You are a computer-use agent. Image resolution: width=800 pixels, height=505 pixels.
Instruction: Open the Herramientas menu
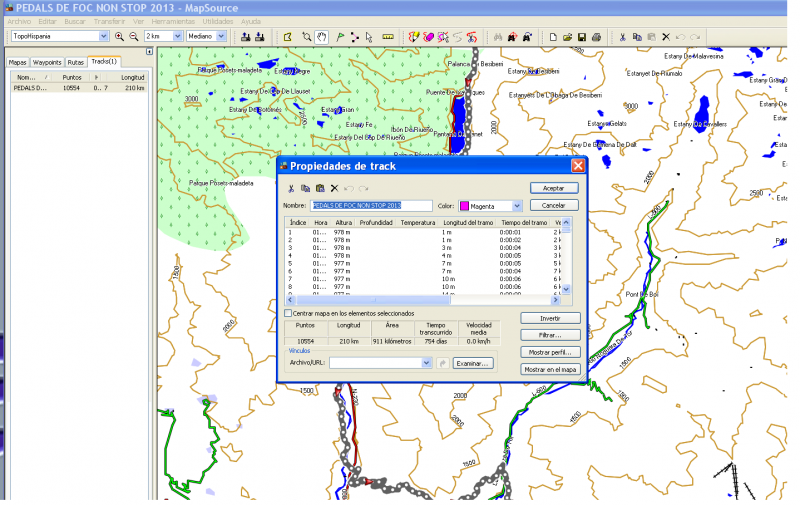[173, 20]
